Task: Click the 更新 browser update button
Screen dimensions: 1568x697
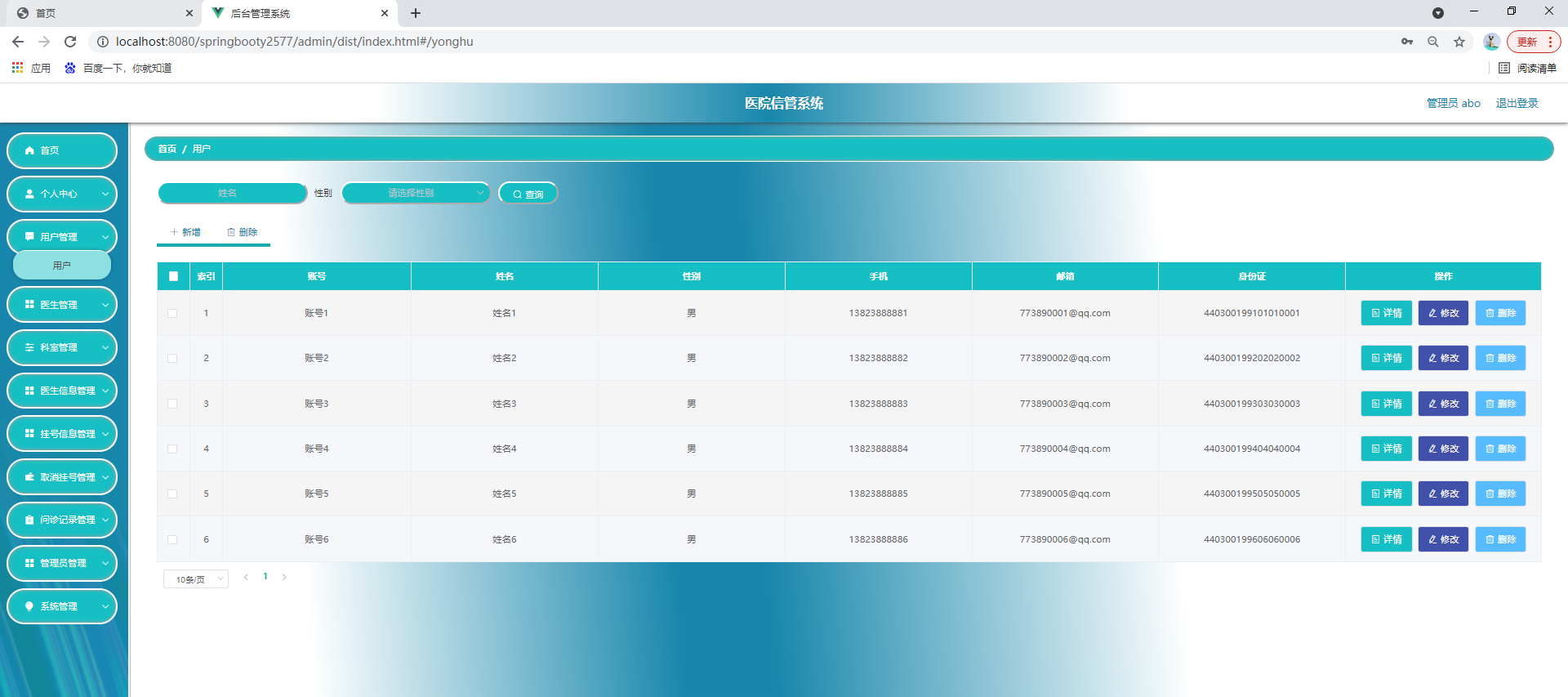Action: [1533, 42]
